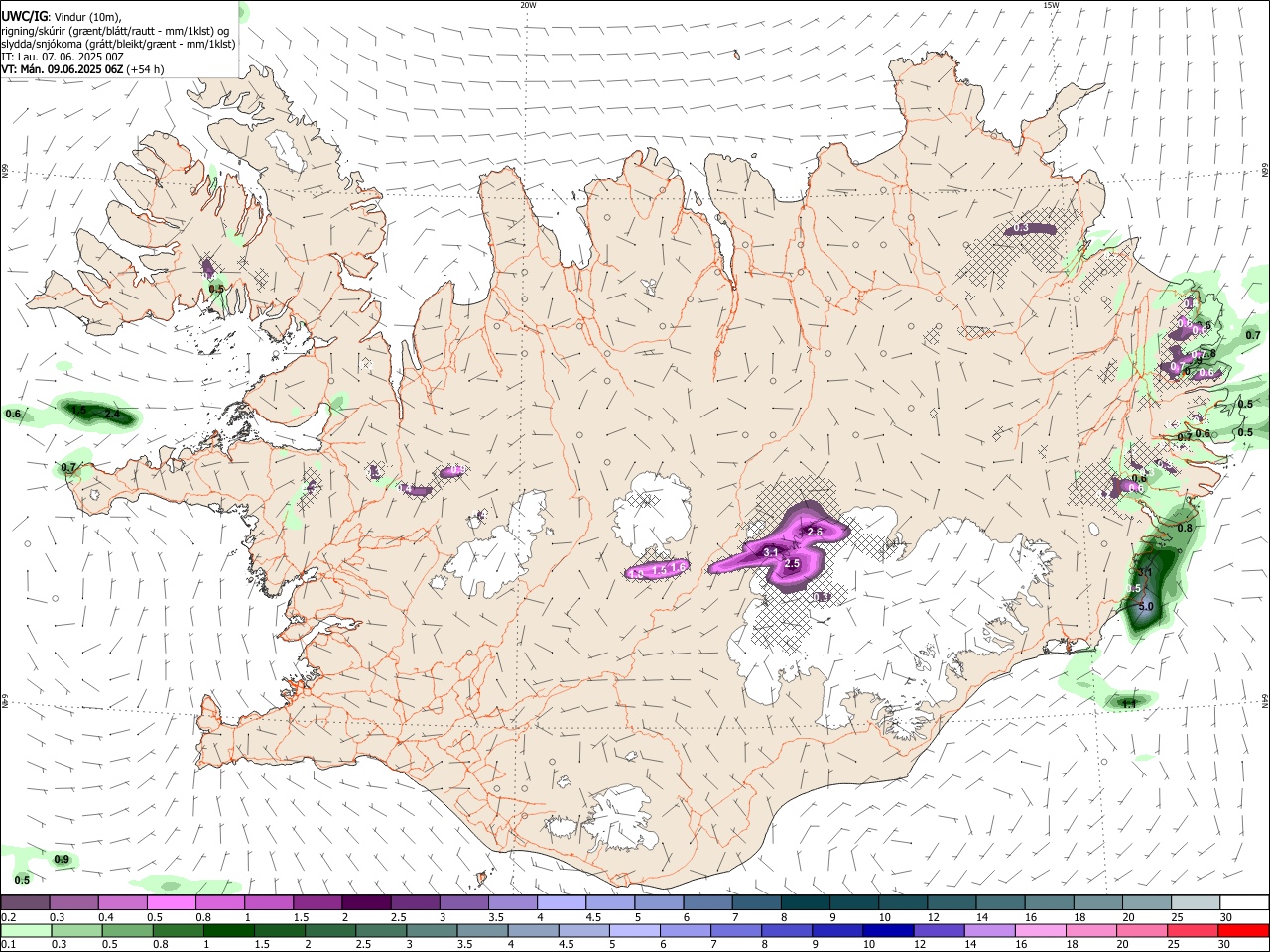Click the '0.1' label starting the lower legend row
The height and width of the screenshot is (952, 1270).
pyautogui.click(x=8, y=944)
